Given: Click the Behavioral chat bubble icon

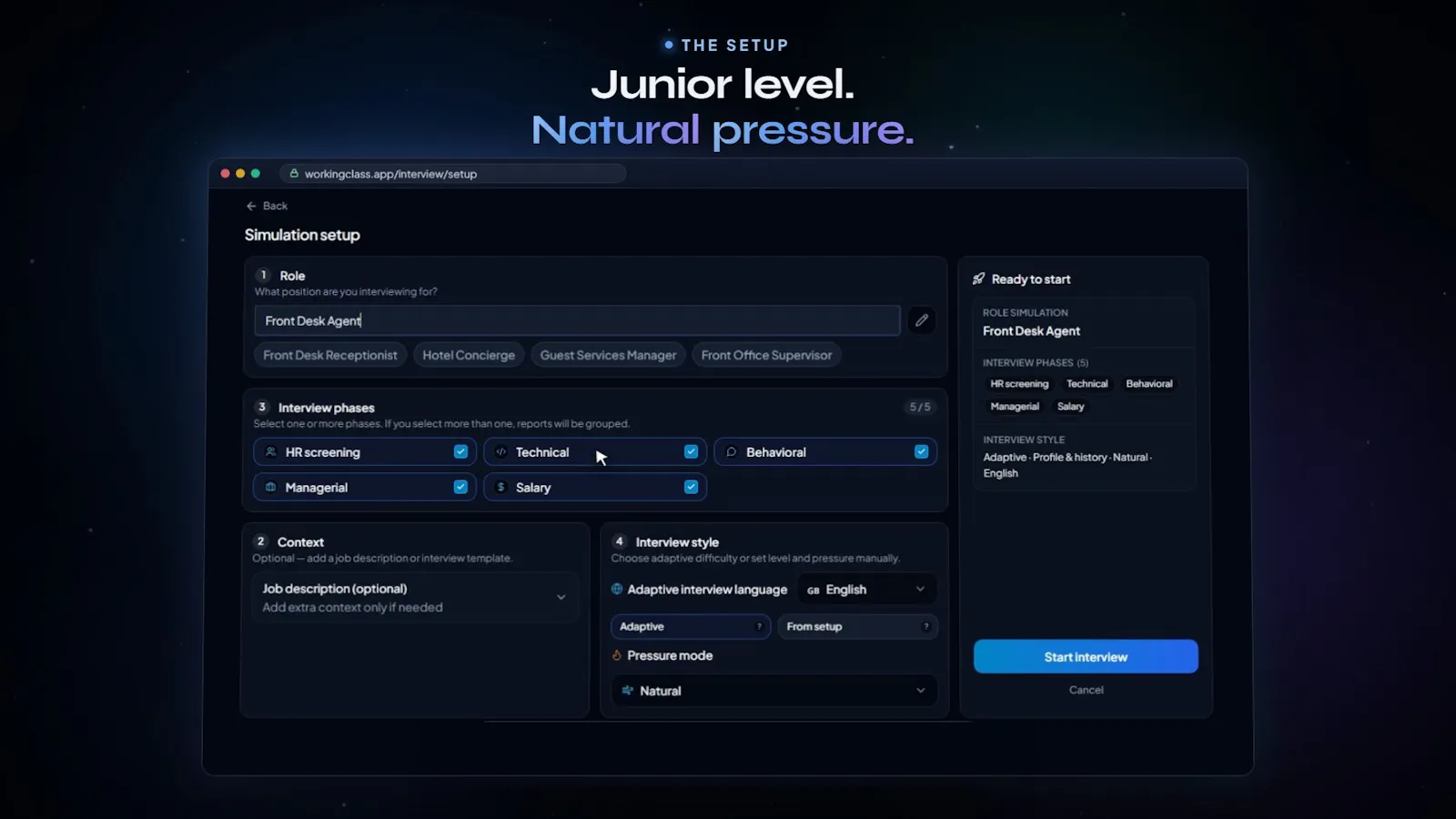Looking at the screenshot, I should (x=731, y=451).
